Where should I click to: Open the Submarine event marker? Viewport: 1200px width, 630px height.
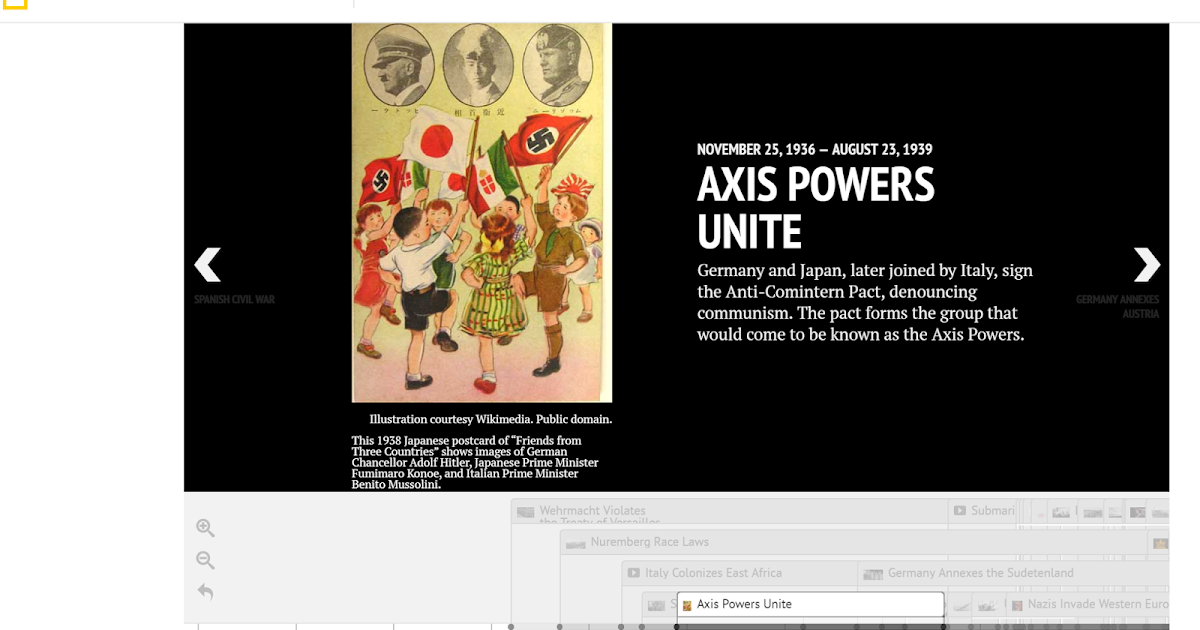[x=984, y=512]
